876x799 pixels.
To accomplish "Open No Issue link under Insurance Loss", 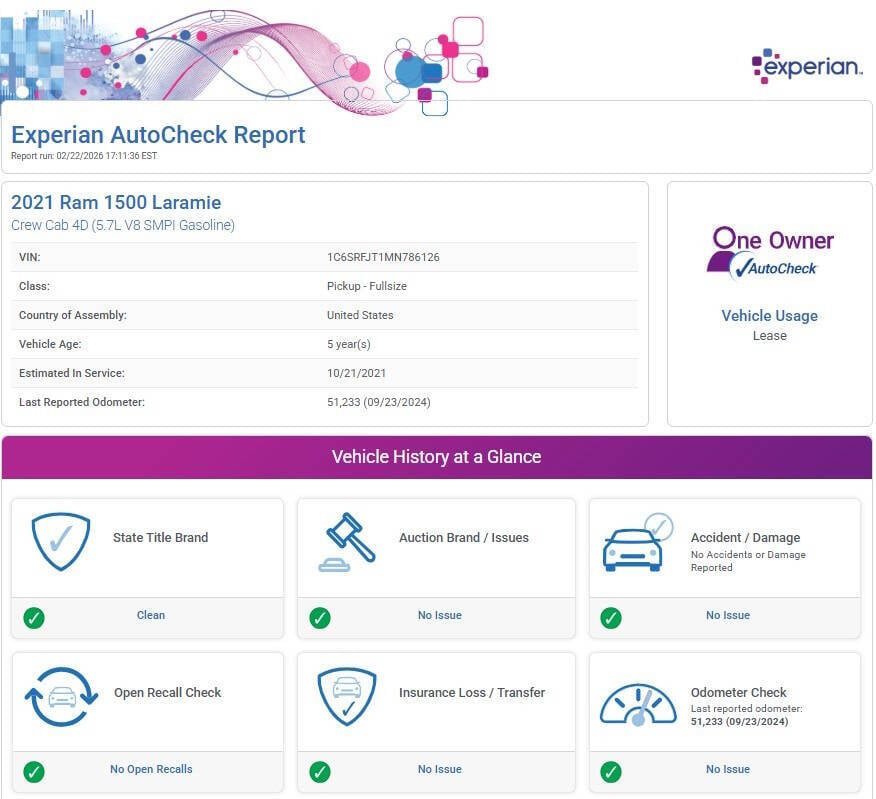I will 440,769.
